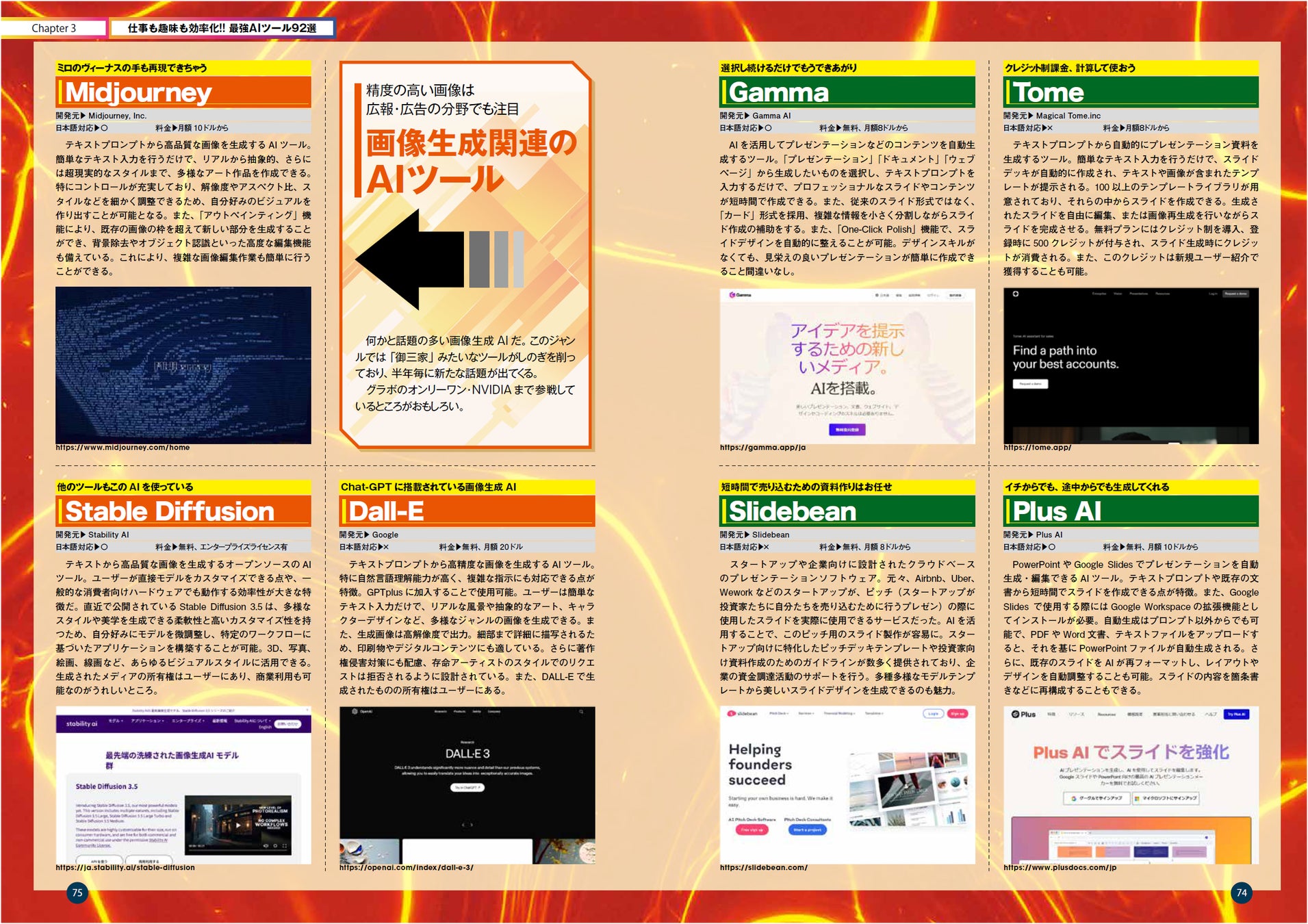Viewport: 1308px width, 924px height.
Task: Click the price text '料金▶無料、エンタープライズライセンス有'
Action: coord(222,548)
